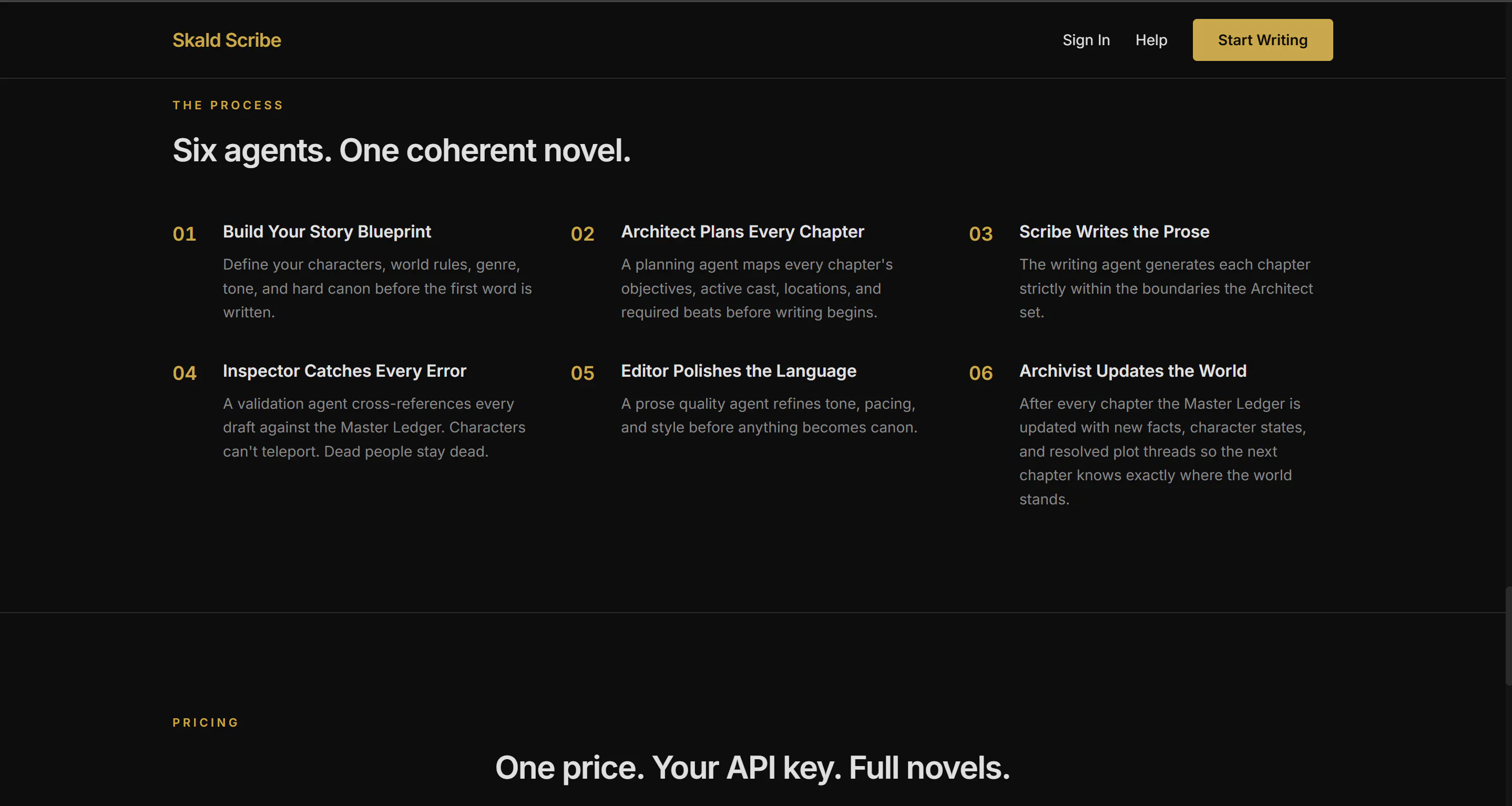Viewport: 1512px width, 806px height.
Task: Click the 'A prose quality agent refines' description
Action: pos(769,415)
